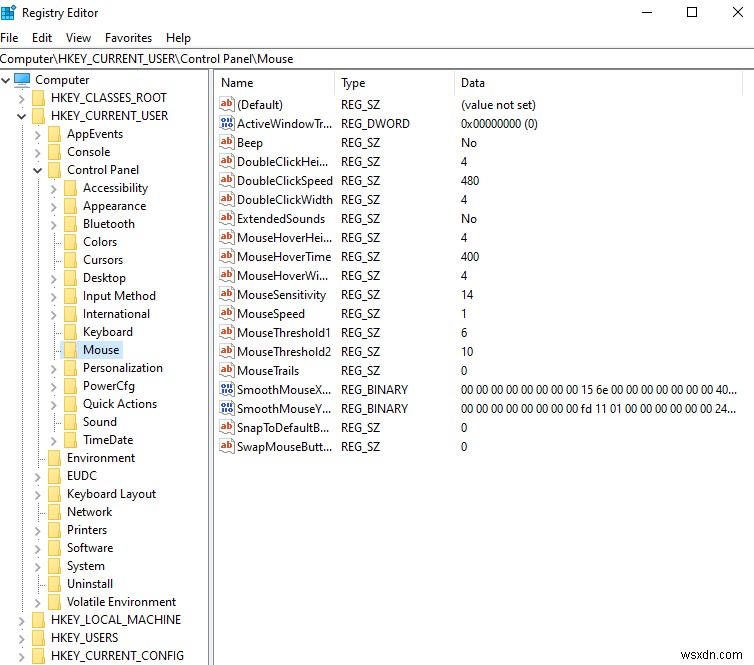Select the Environment key
754x665 pixels.
click(101, 457)
